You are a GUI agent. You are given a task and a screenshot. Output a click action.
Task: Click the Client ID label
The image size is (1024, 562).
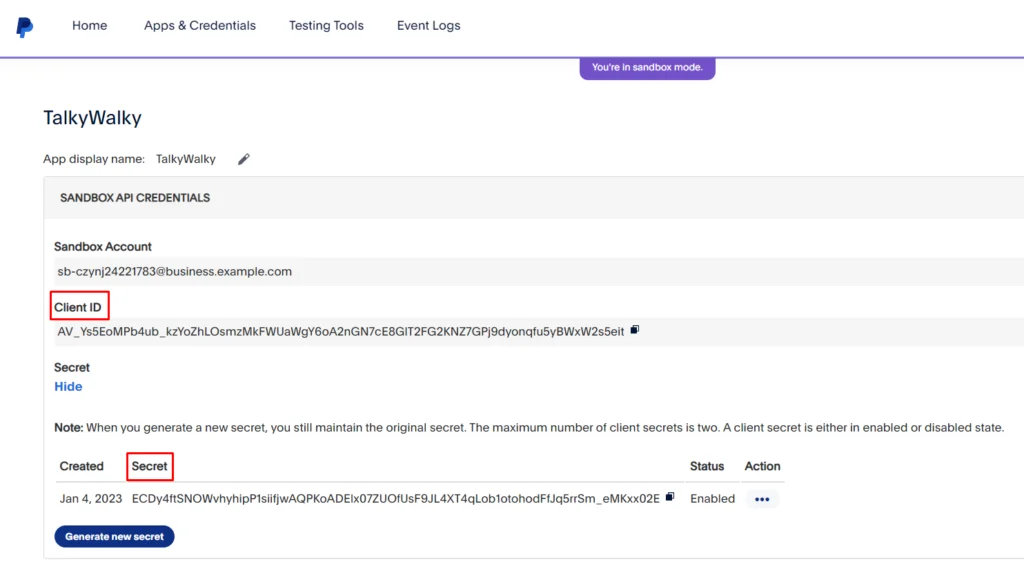point(78,307)
